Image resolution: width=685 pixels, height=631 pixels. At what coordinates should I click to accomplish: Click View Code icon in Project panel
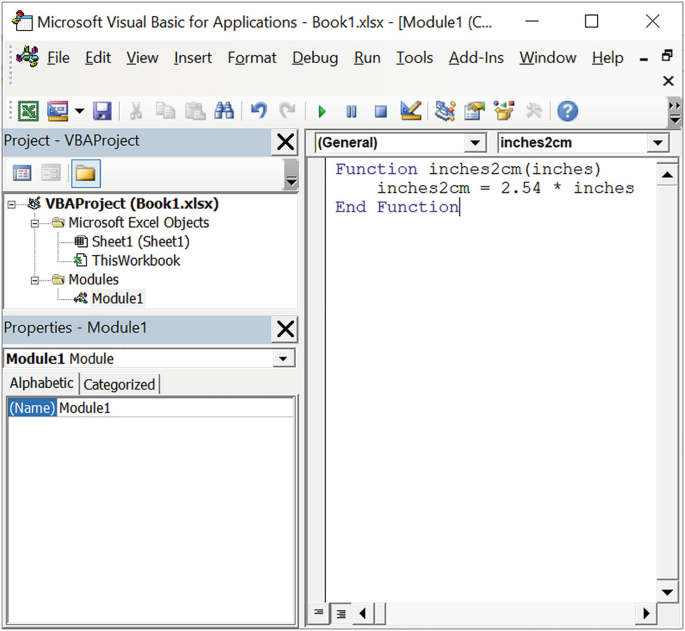22,174
